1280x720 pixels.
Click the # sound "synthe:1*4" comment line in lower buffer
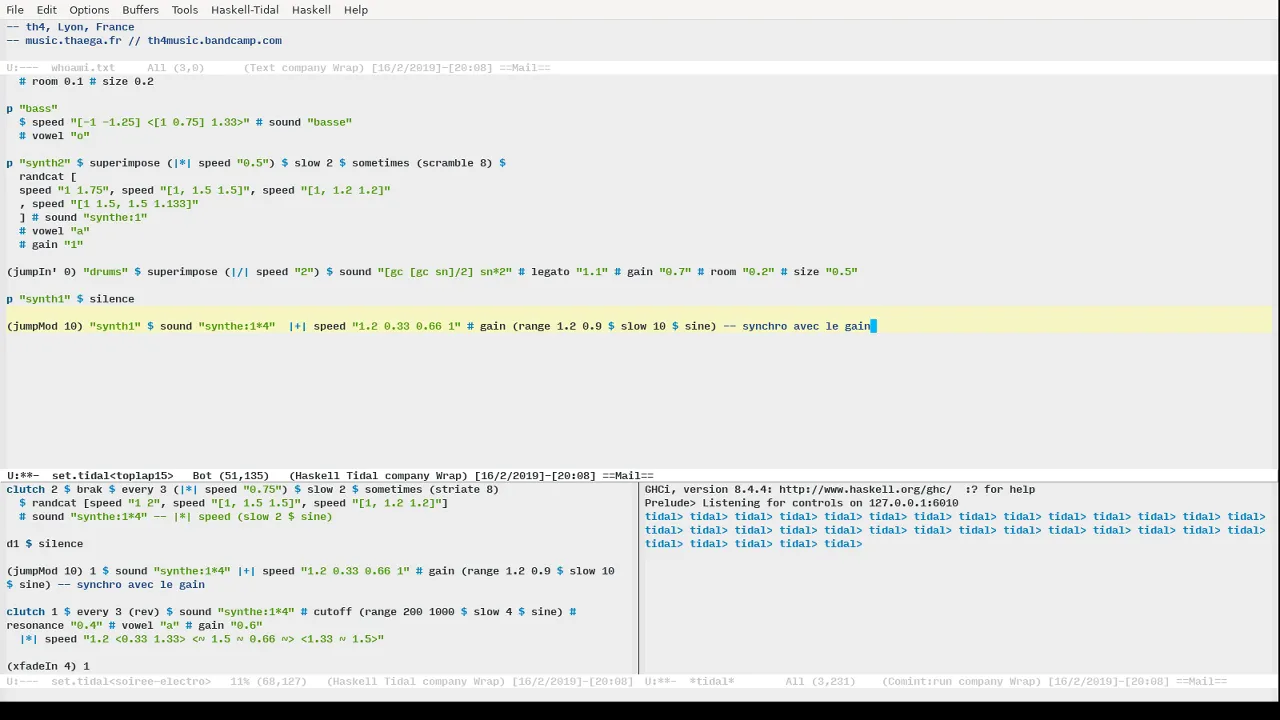pyautogui.click(x=176, y=517)
